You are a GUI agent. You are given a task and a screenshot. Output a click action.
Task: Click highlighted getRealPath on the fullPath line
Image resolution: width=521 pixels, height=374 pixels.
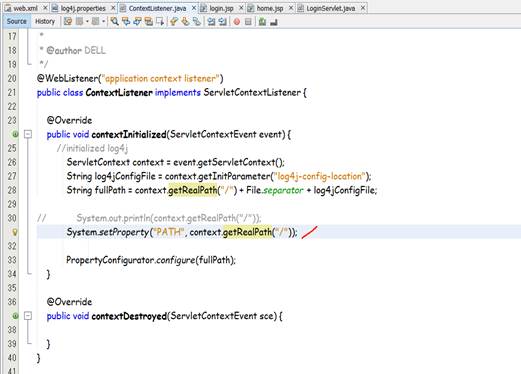click(x=192, y=190)
